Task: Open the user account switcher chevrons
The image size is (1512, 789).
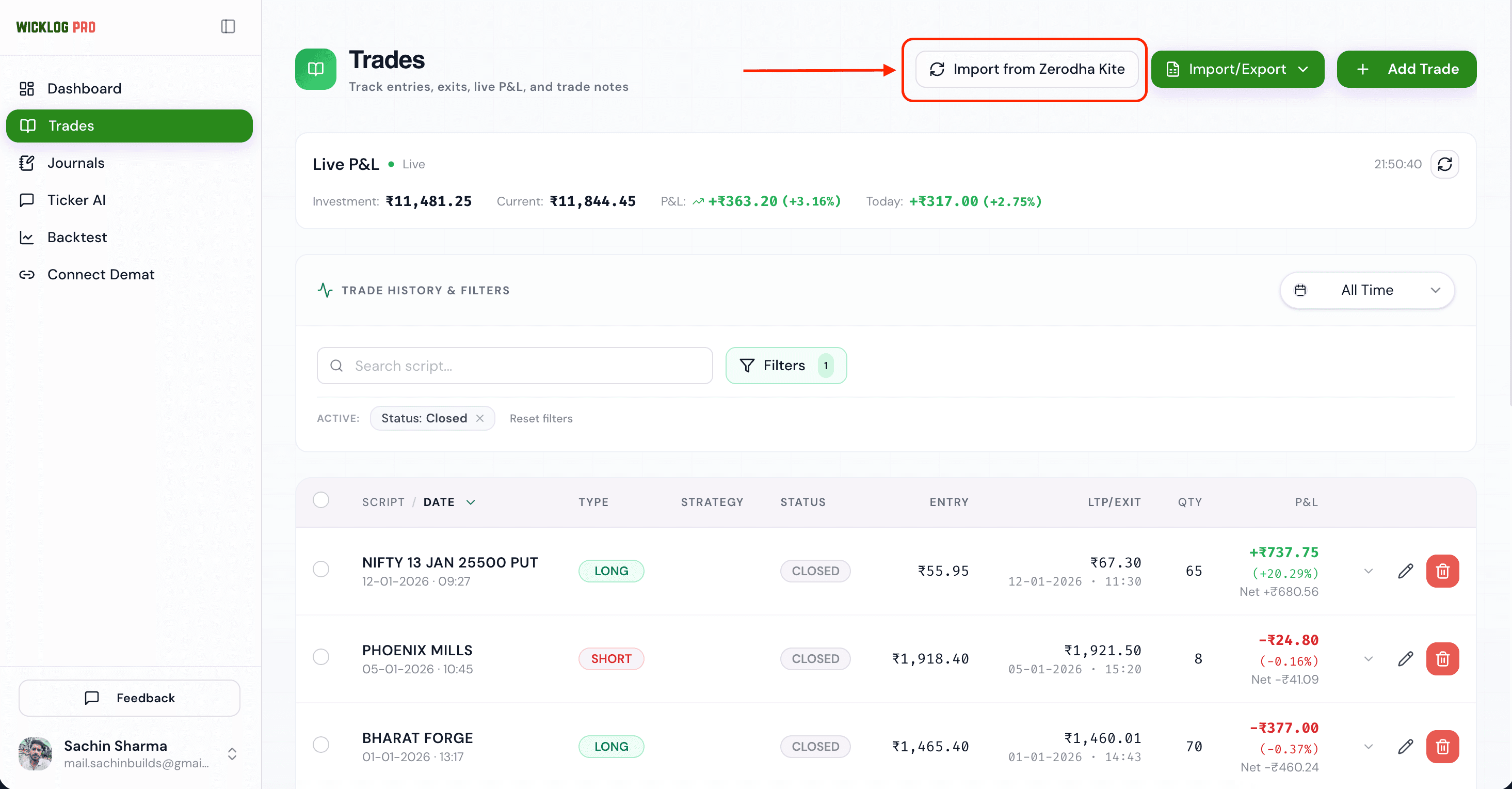Action: [232, 754]
